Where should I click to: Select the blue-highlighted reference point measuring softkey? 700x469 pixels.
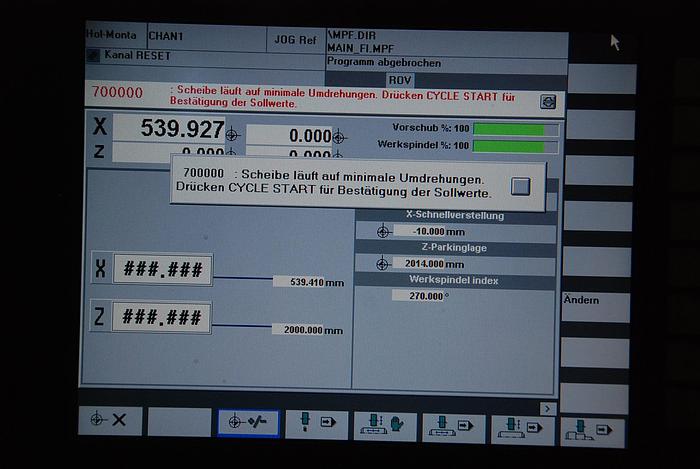pos(249,423)
